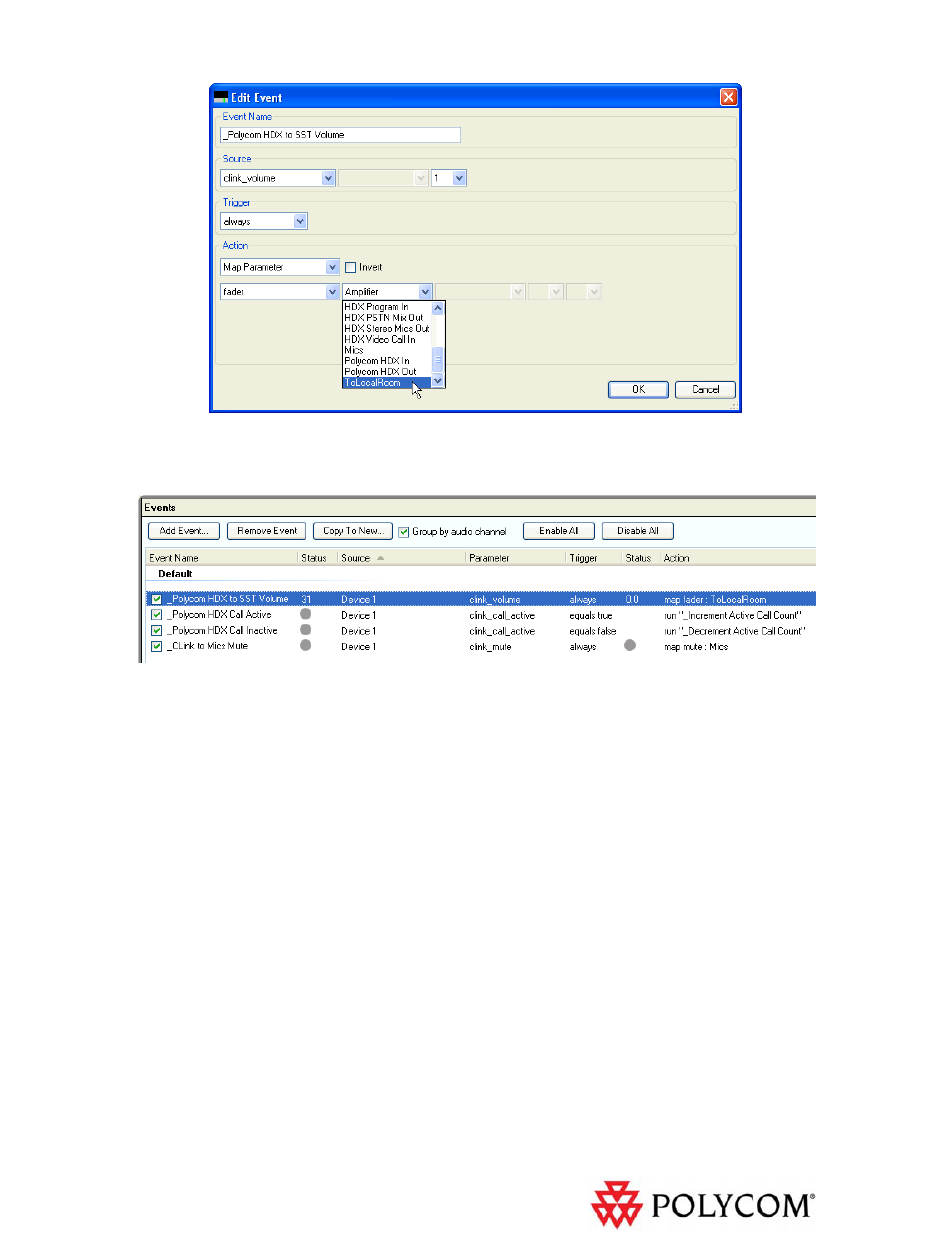950x1260 pixels.
Task: Toggle Group by audio channel checkbox
Action: [x=404, y=531]
